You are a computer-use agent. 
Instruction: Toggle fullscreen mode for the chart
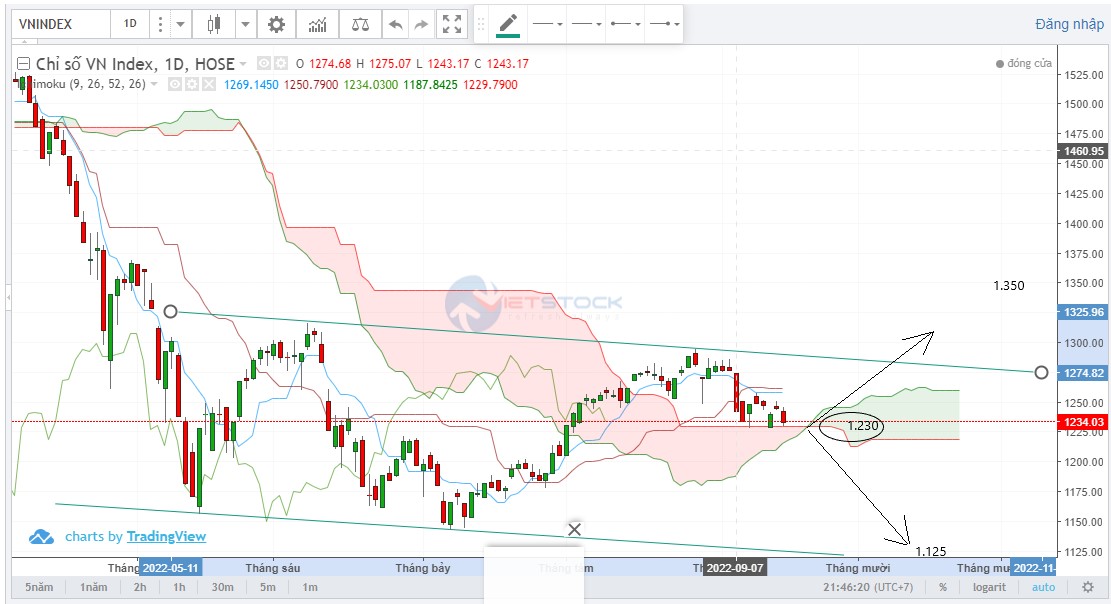pos(452,24)
